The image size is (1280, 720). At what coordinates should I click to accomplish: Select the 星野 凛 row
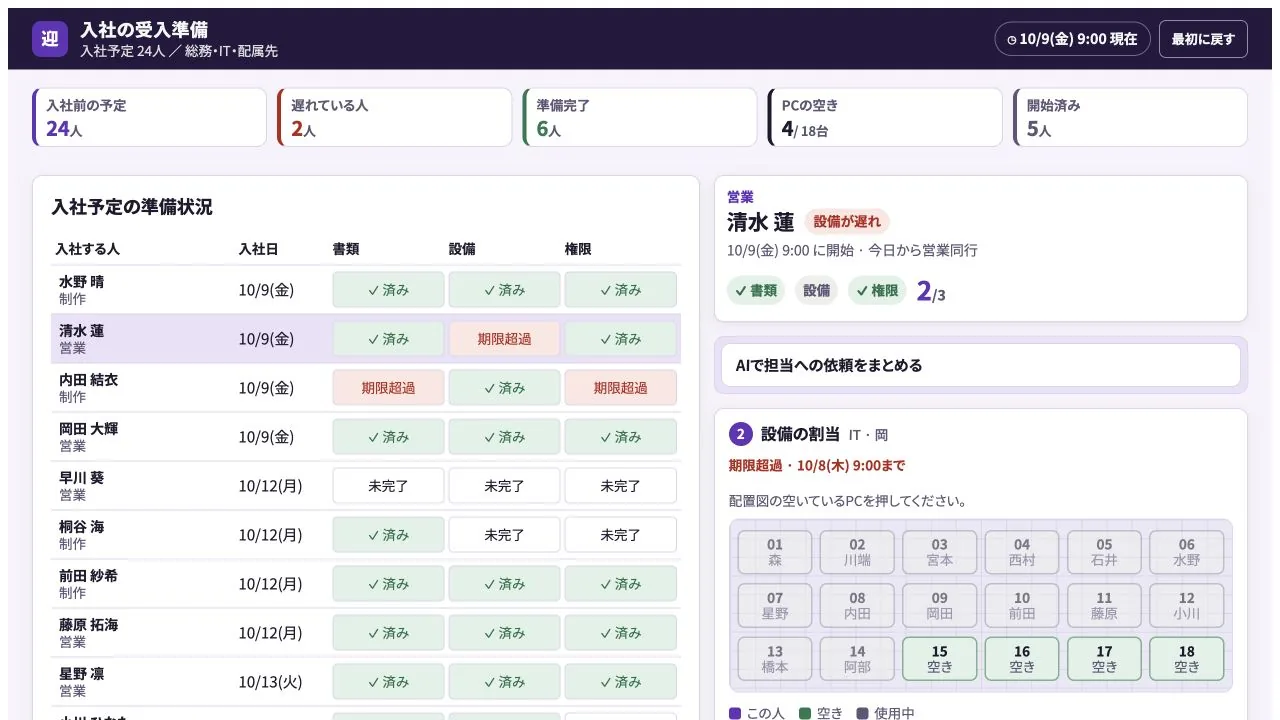366,682
